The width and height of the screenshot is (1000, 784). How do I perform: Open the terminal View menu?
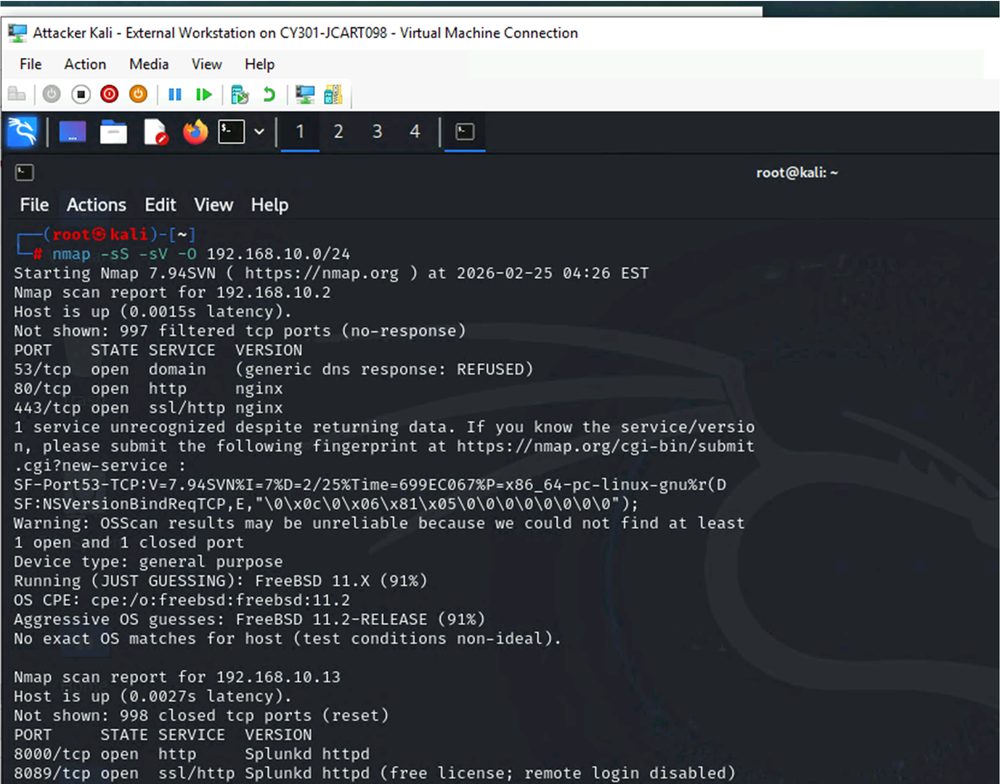click(x=214, y=205)
